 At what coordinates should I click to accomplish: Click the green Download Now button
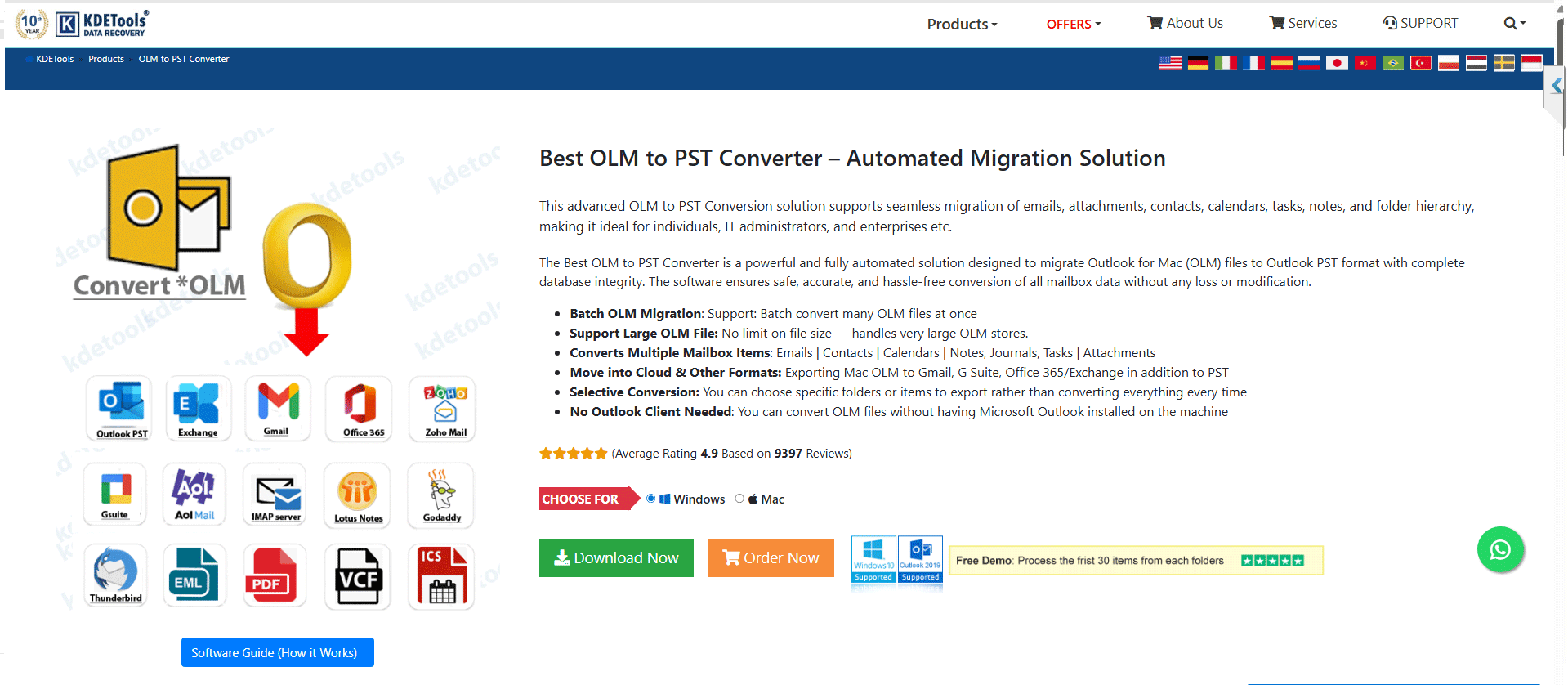[616, 557]
